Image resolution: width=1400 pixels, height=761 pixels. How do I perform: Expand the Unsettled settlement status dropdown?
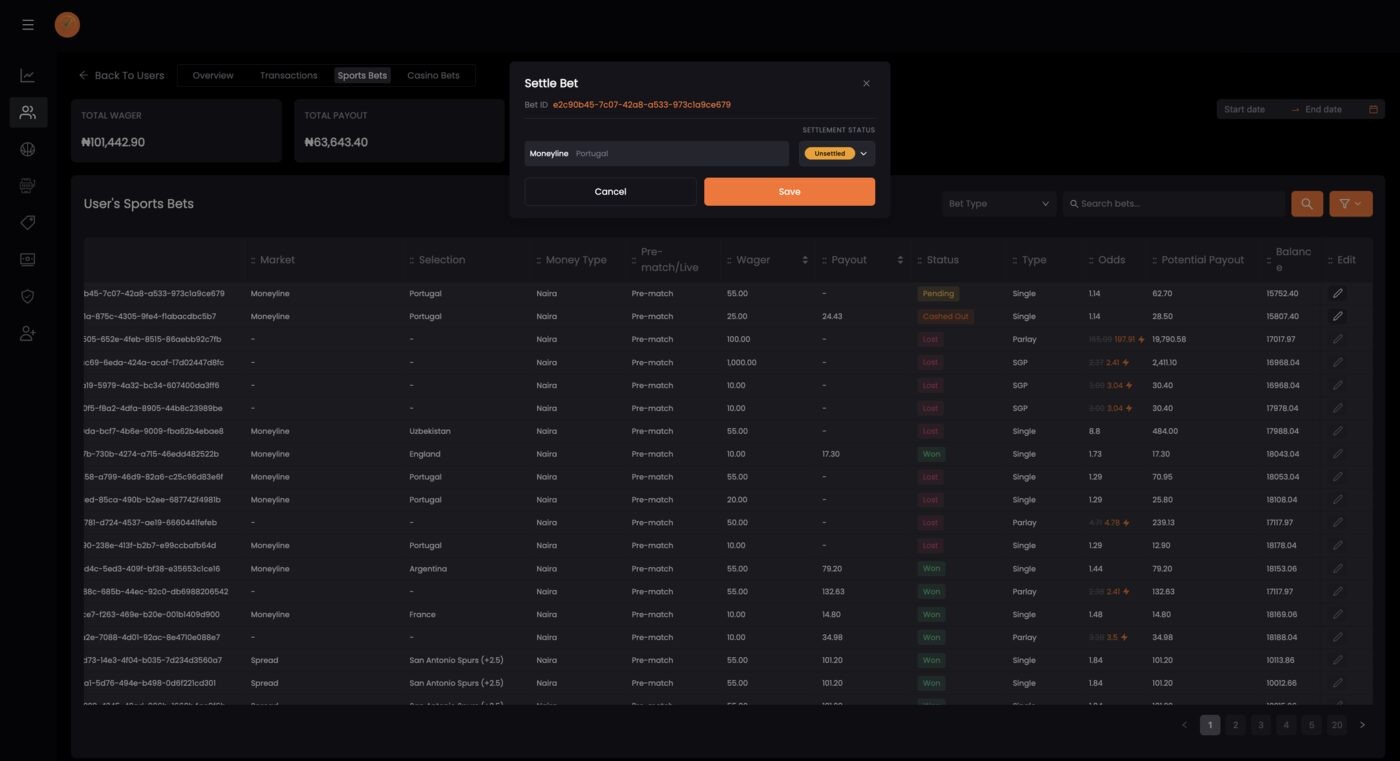point(837,154)
